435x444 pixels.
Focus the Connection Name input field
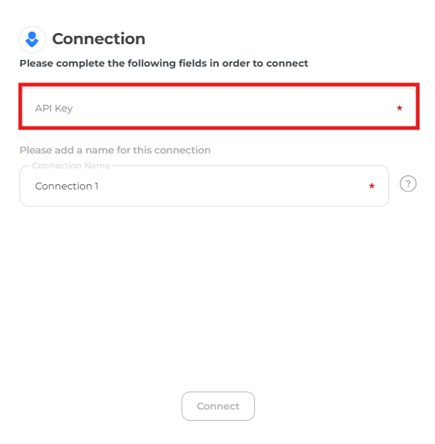pos(204,186)
